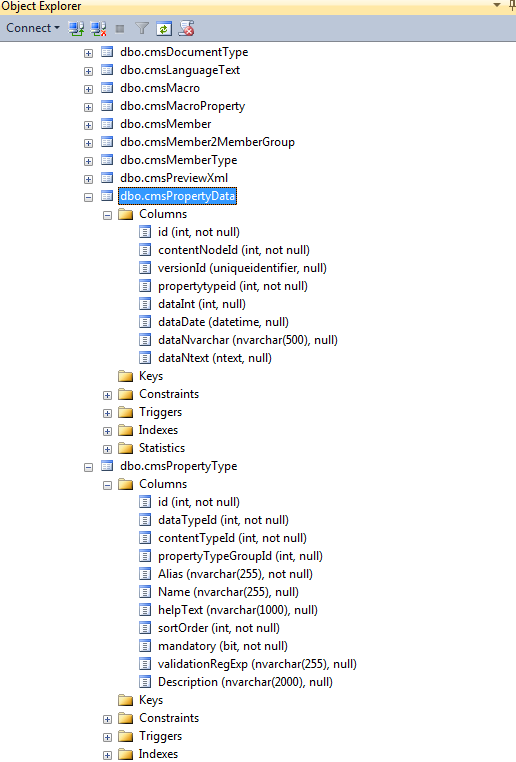Select the dbo.cmsPropertyType table
Image resolution: width=516 pixels, height=762 pixels.
point(179,466)
